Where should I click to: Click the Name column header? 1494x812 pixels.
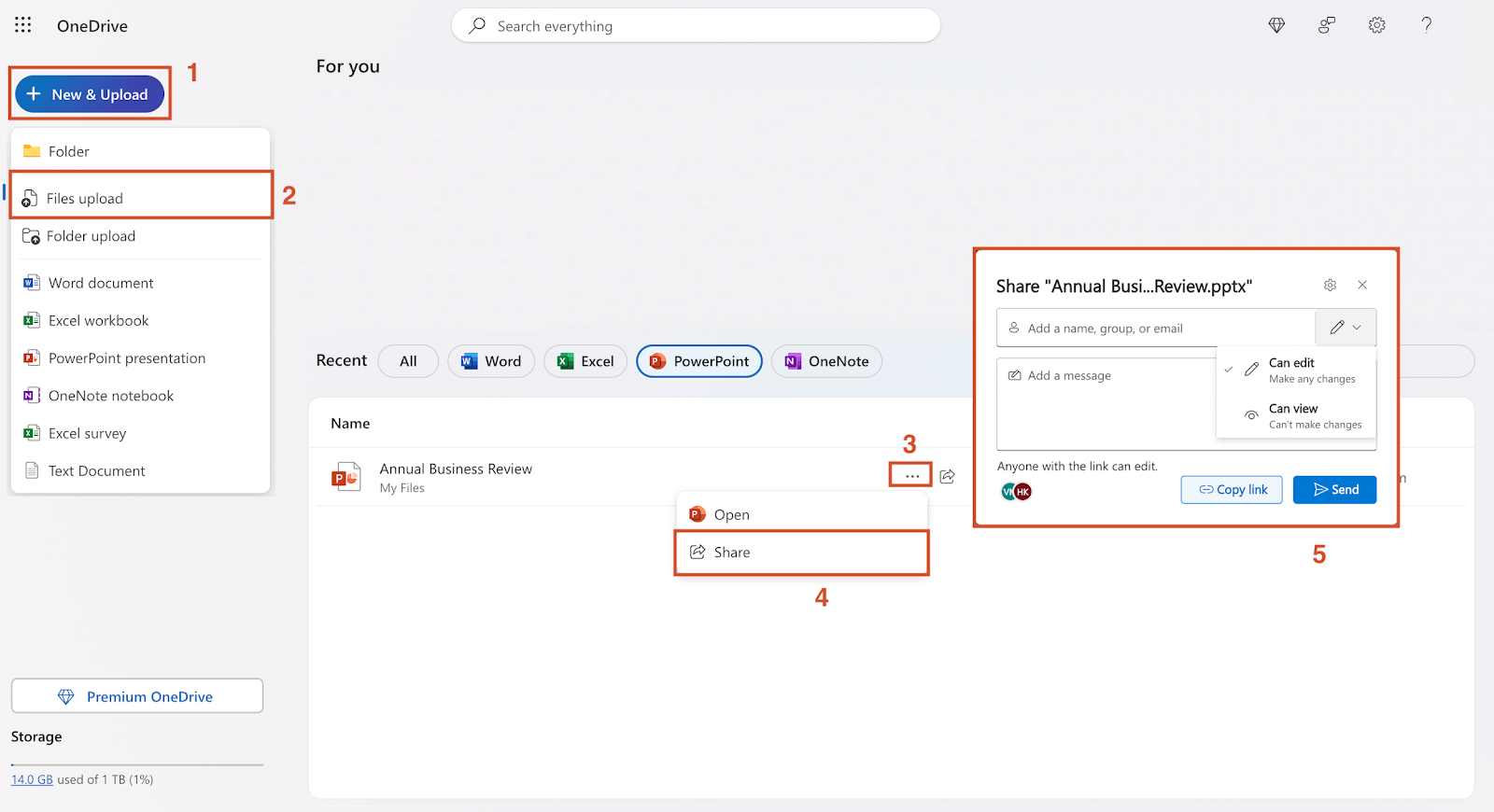pos(350,424)
